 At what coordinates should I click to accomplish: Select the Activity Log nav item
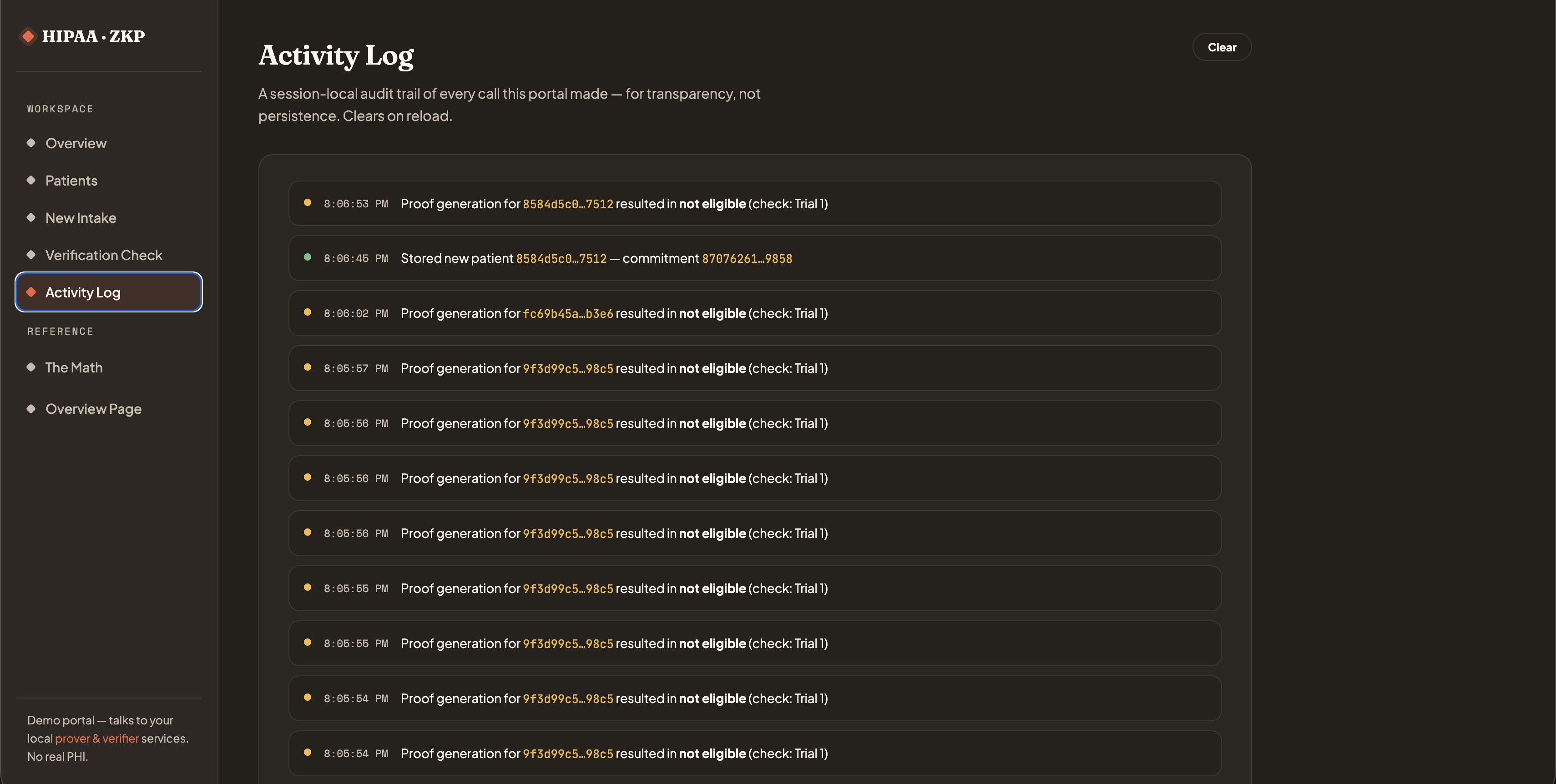(x=109, y=292)
